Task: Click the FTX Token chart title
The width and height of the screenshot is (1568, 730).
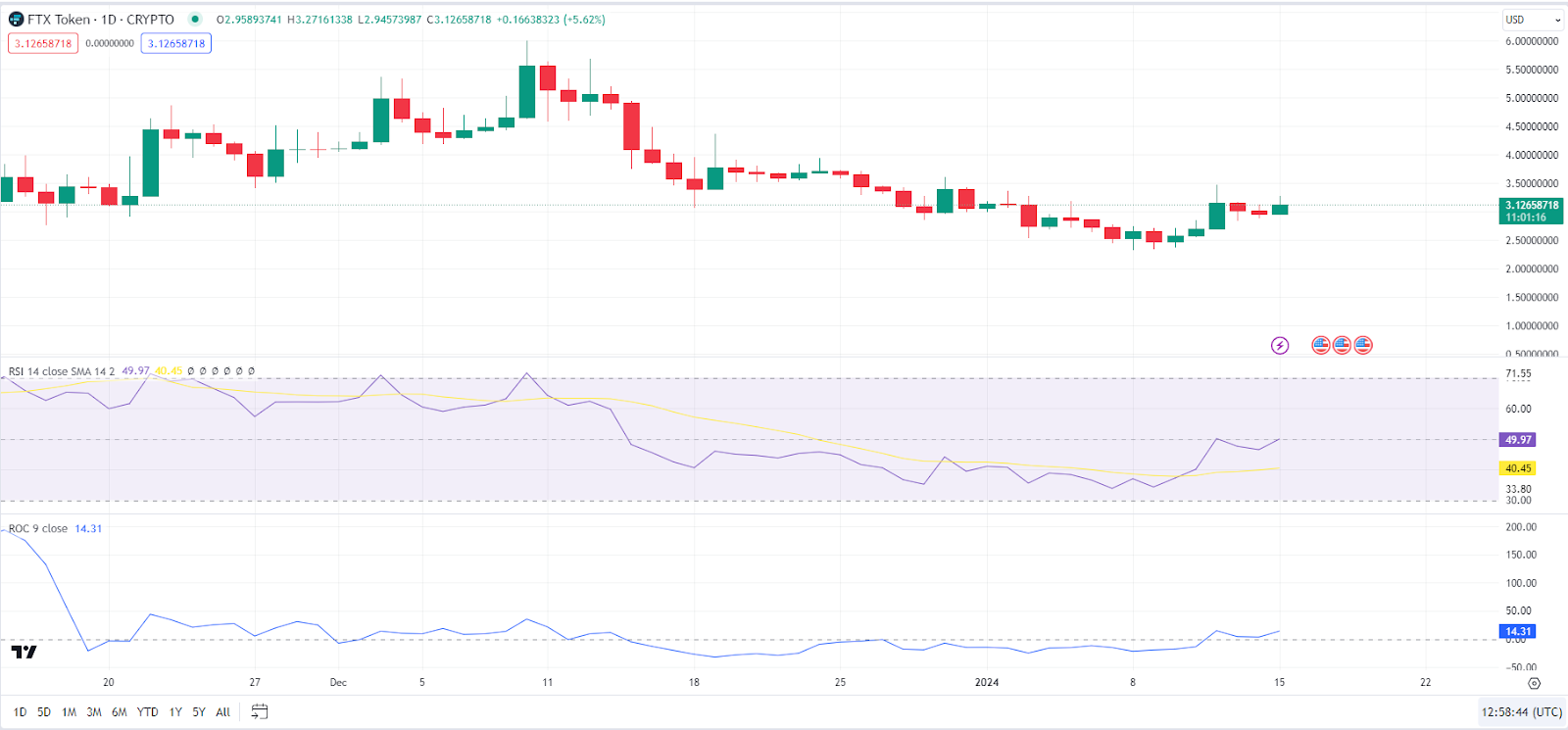Action: 100,20
